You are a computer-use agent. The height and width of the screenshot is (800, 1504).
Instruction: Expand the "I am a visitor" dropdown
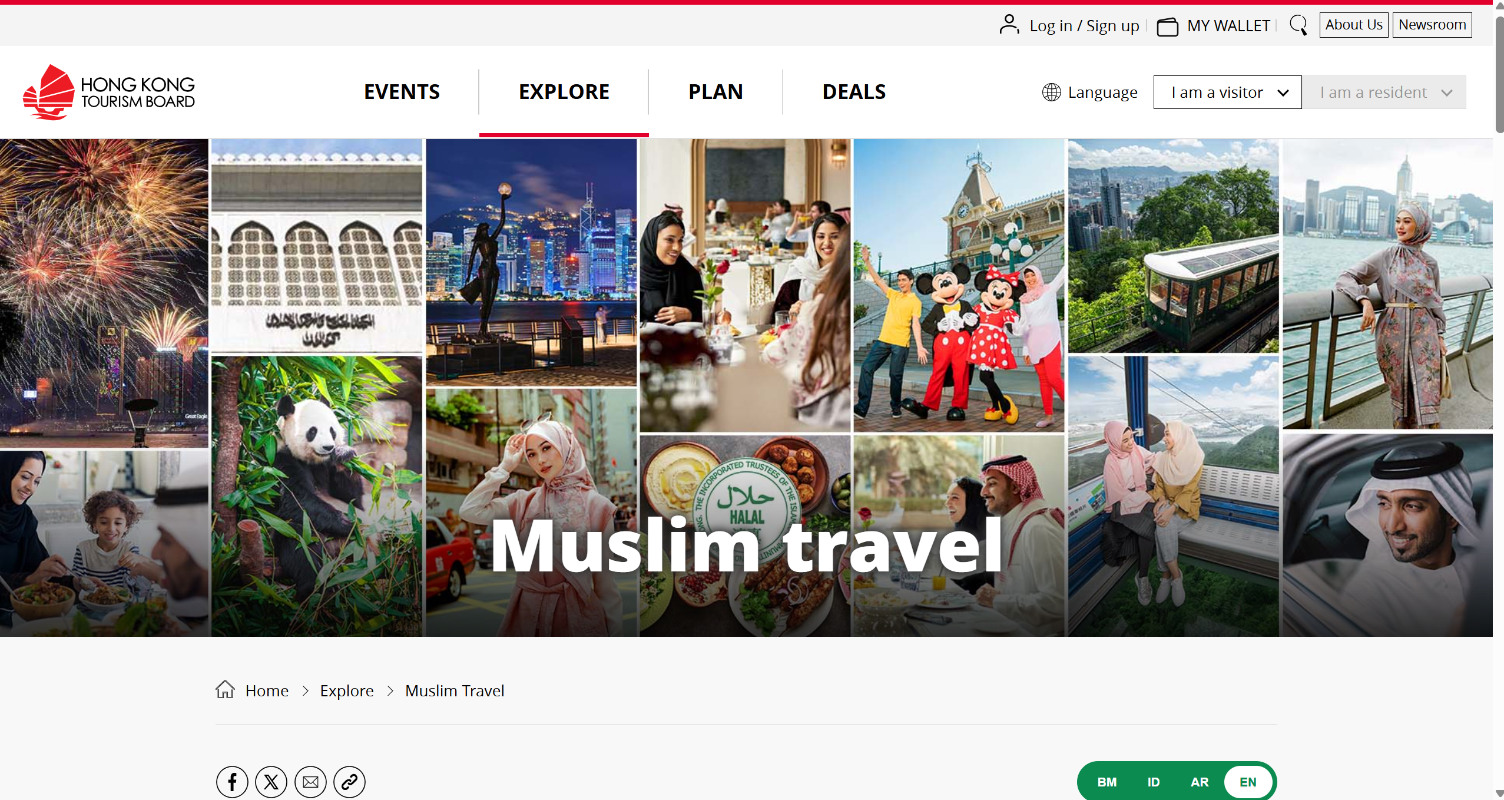(x=1227, y=92)
